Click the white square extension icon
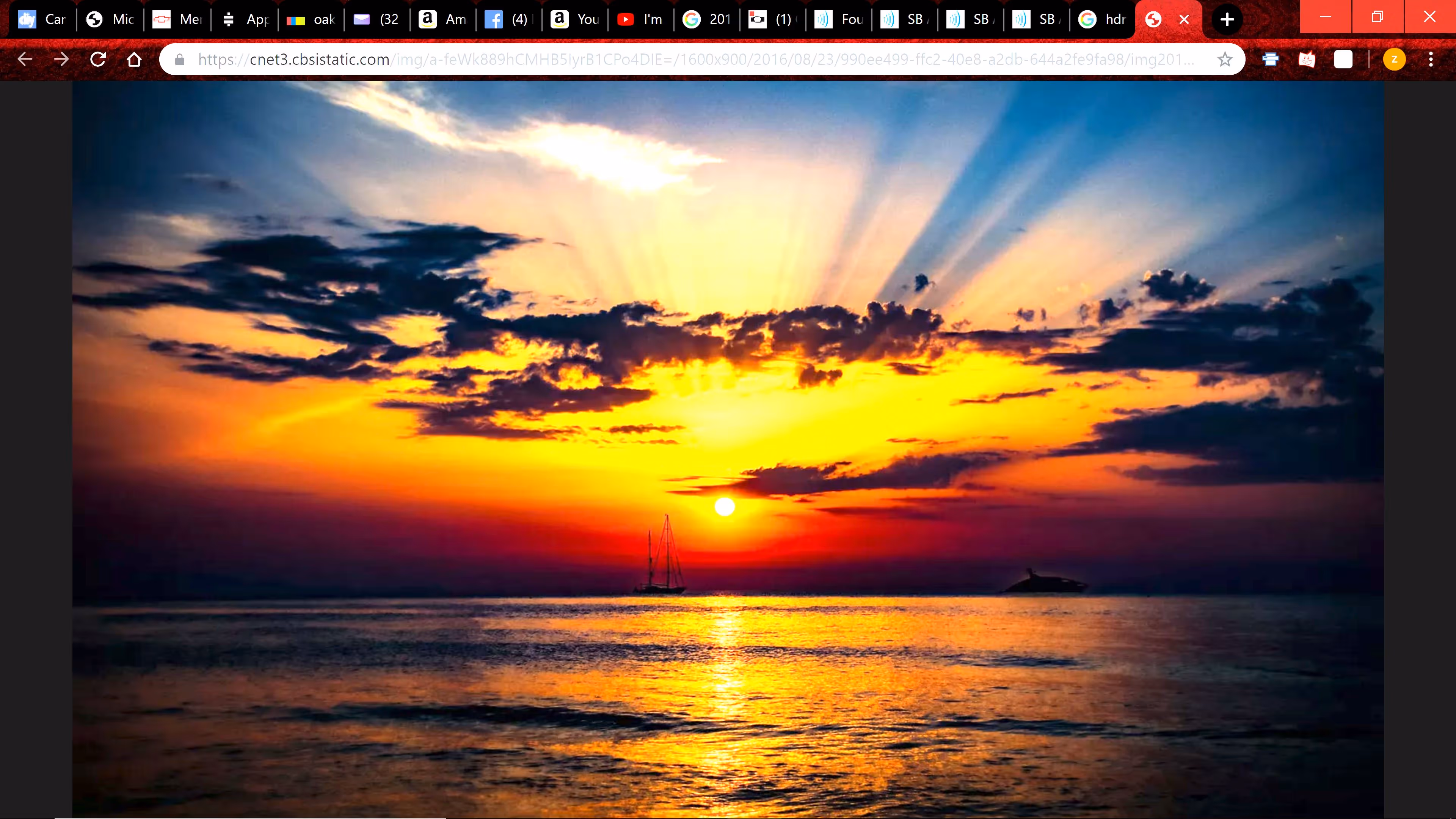The width and height of the screenshot is (1456, 819). [x=1343, y=60]
